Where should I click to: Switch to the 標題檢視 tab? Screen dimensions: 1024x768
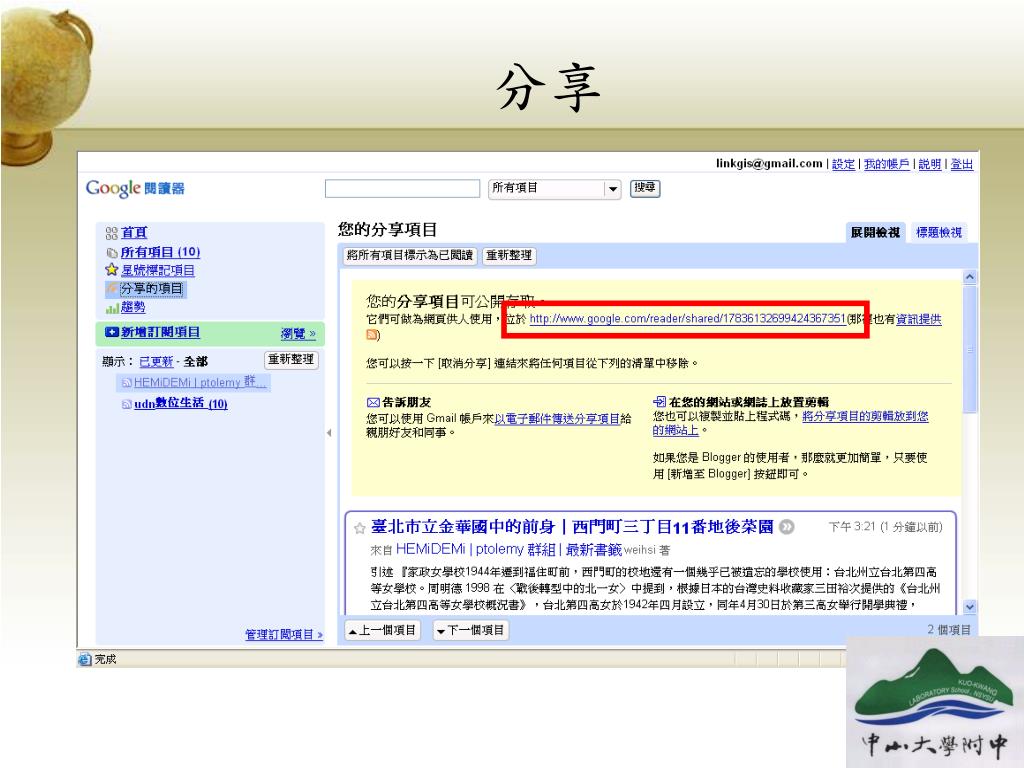938,232
